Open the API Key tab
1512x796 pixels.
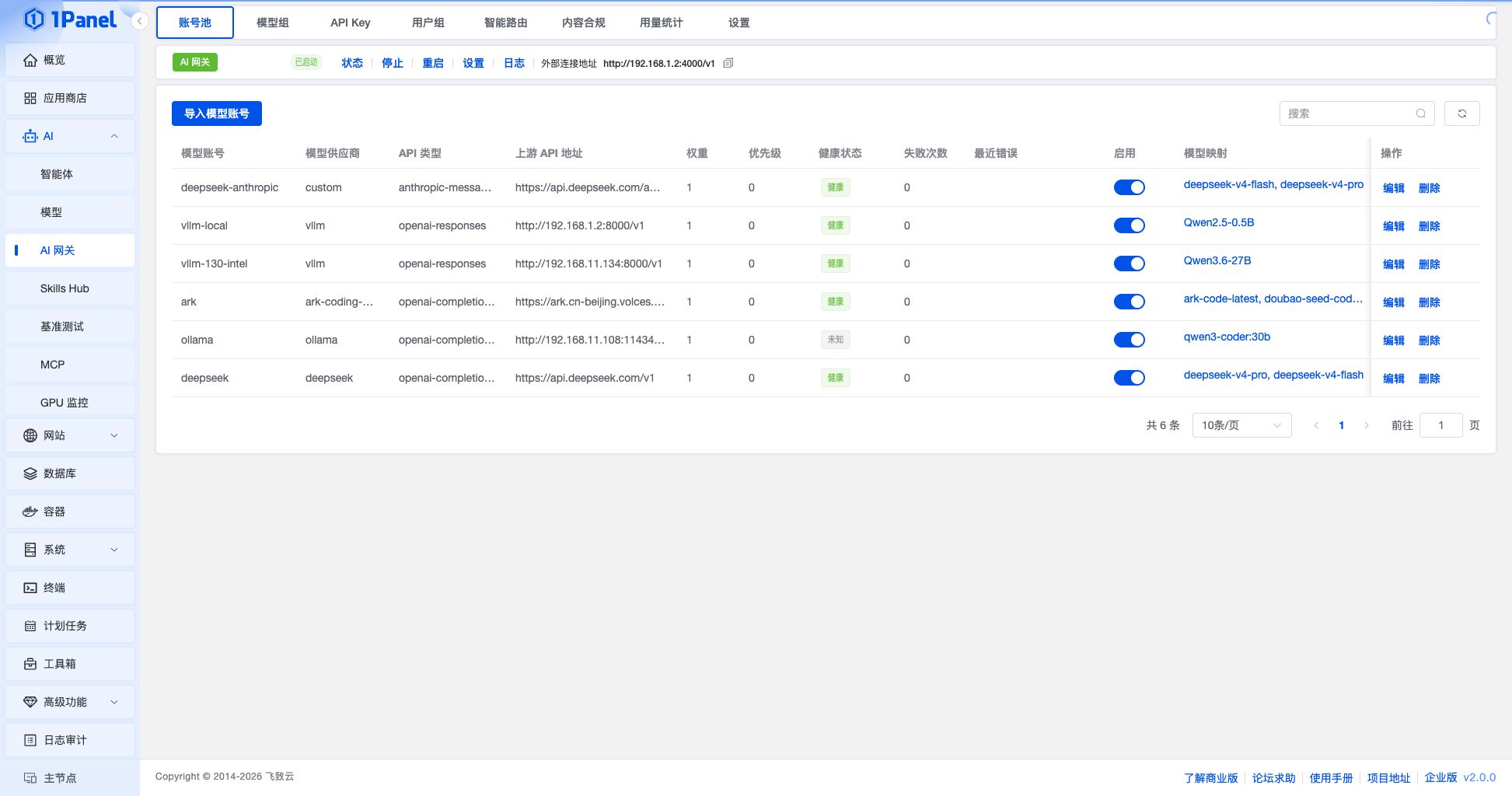coord(351,23)
